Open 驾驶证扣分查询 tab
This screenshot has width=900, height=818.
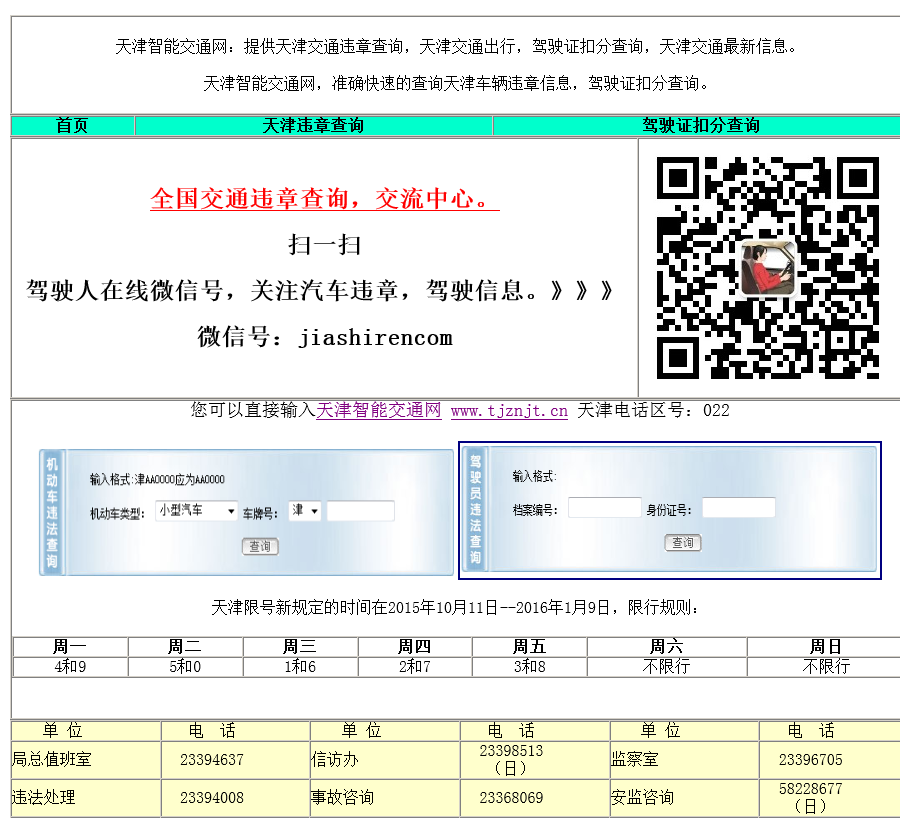(x=701, y=126)
